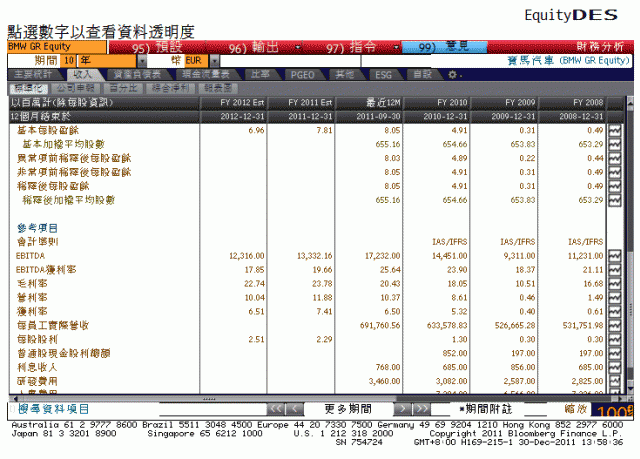This screenshot has height=459, width=640.
Task: Open the 自設 custom tab
Action: [422, 74]
